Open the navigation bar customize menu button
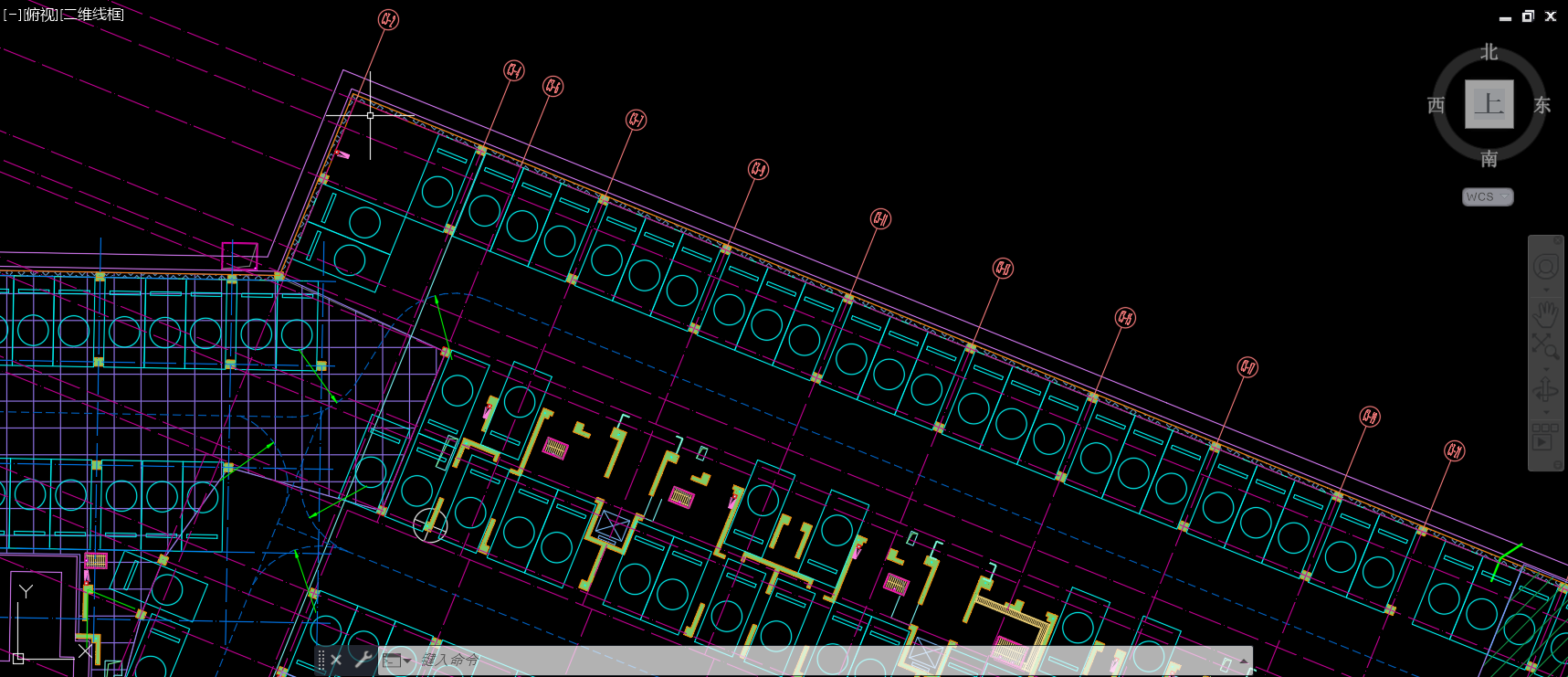Viewport: 1568px width, 677px height. (x=1558, y=464)
